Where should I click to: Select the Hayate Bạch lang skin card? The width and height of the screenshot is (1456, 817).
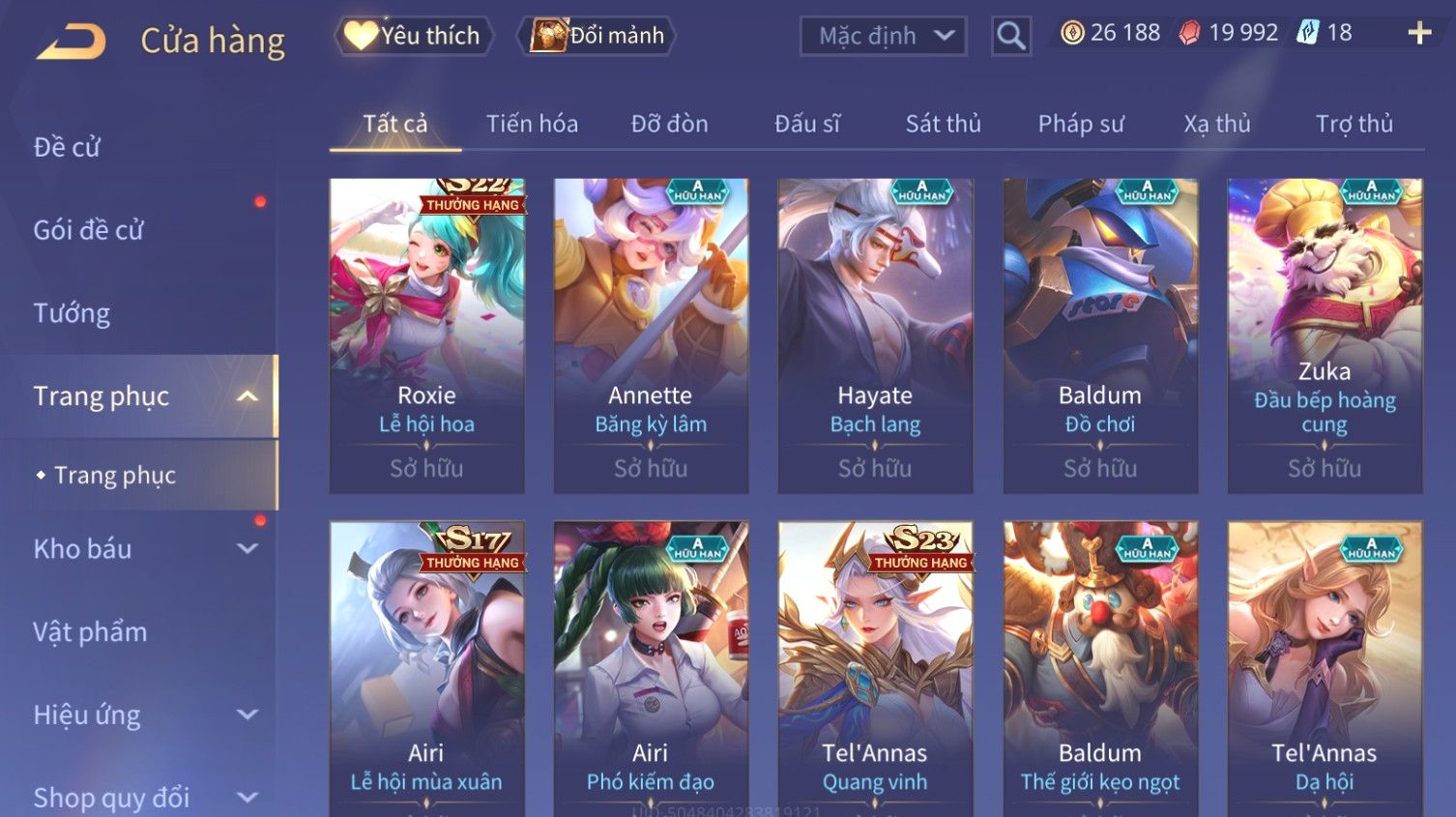(875, 336)
